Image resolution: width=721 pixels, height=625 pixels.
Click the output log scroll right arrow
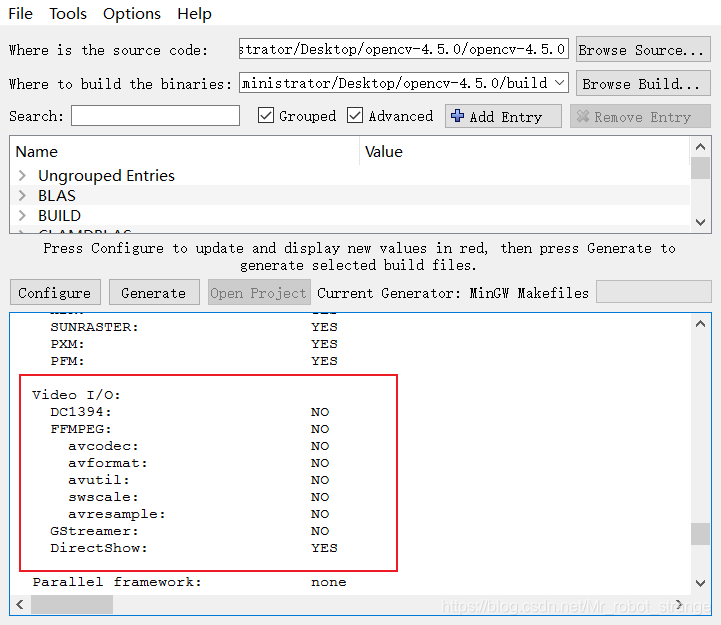pos(679,604)
